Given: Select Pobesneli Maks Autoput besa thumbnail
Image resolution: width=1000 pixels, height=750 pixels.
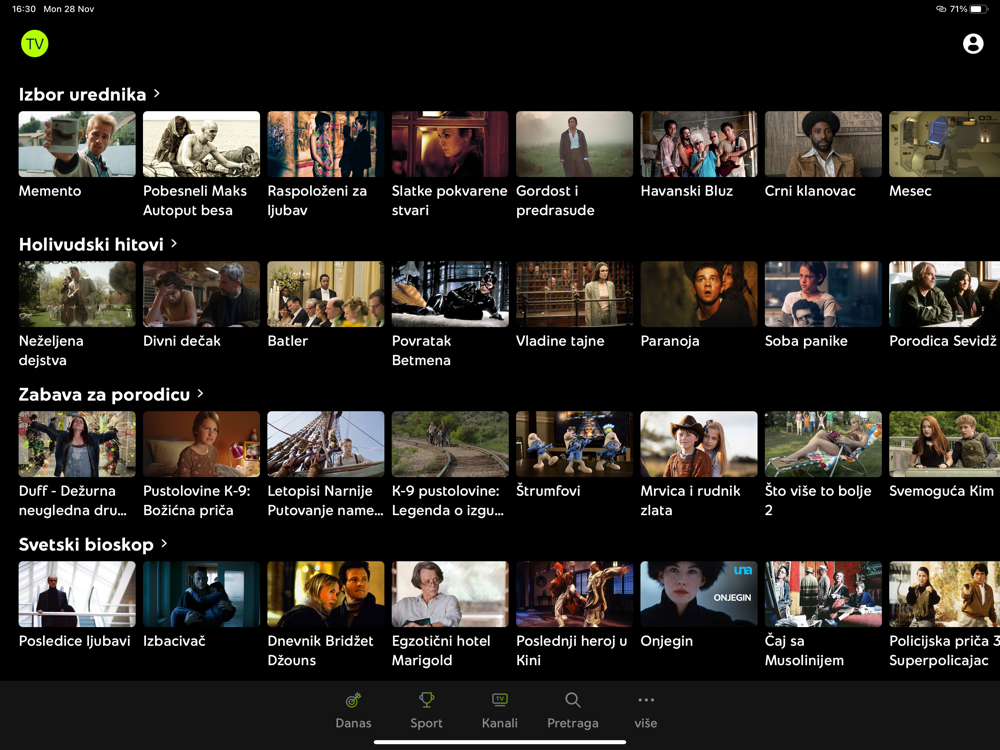Looking at the screenshot, I should coord(202,144).
